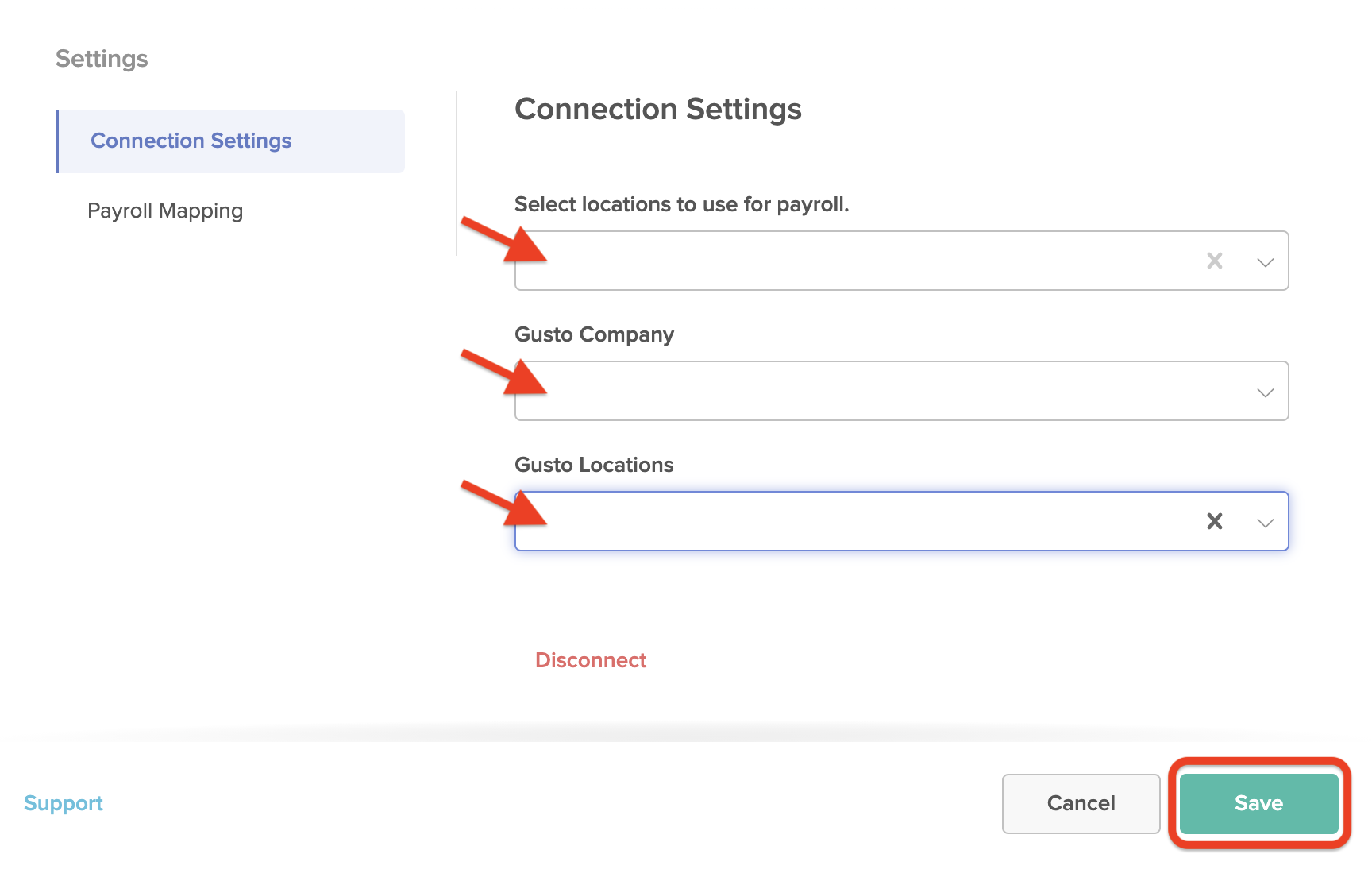Screen dimensions: 1372x877
Task: Clear the payroll locations selection
Action: (x=1214, y=261)
